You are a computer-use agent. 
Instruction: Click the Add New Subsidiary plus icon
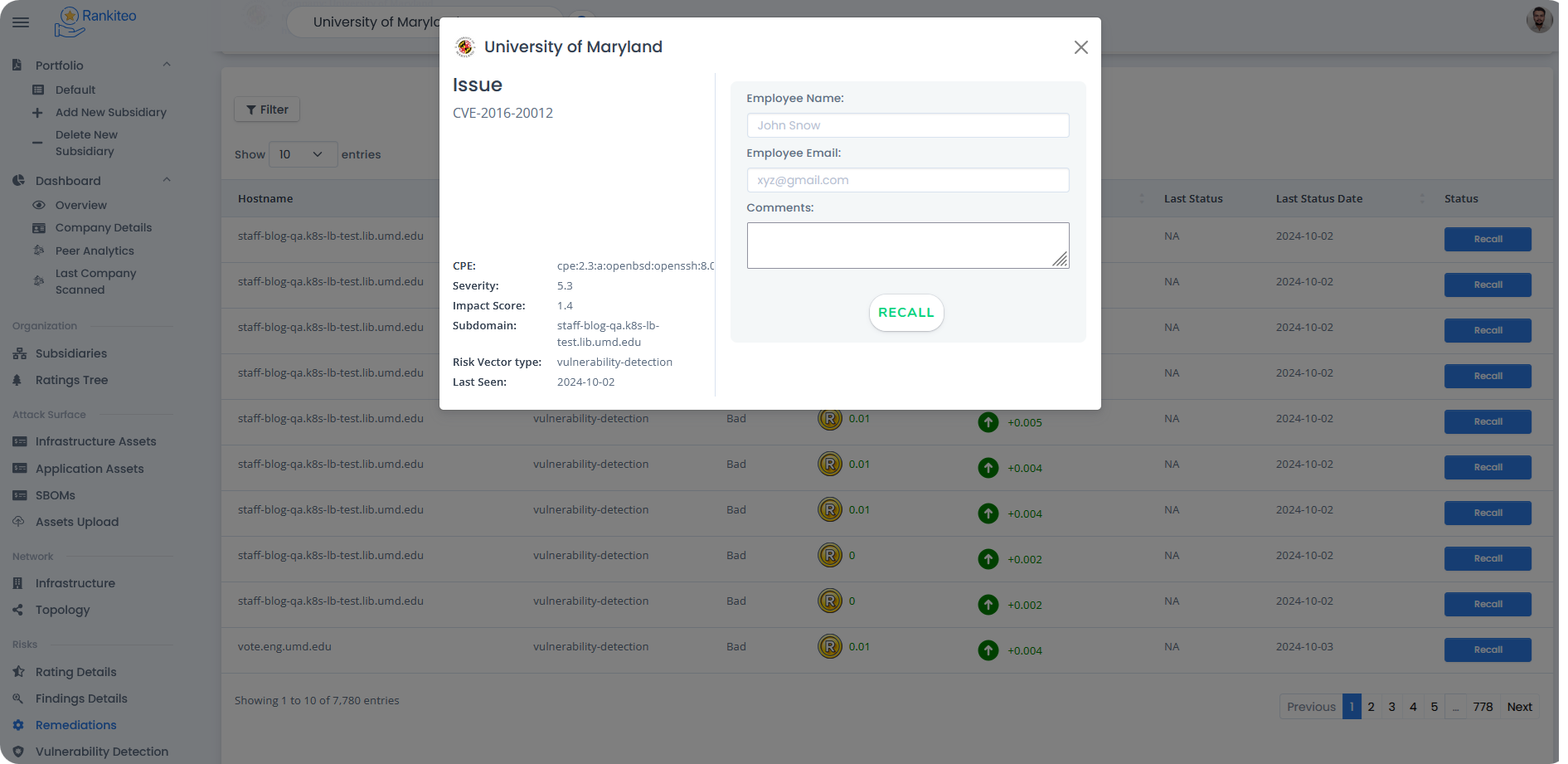37,113
